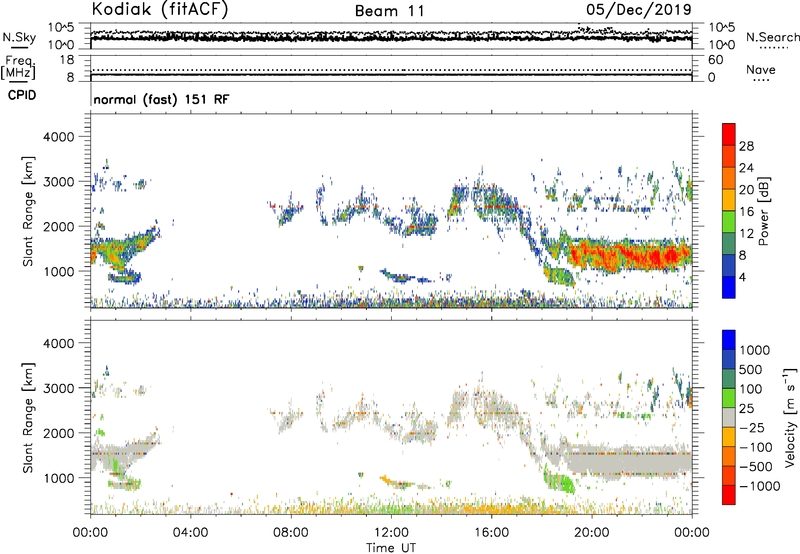Click the red bottom segment of velocity colorbar
Screen dimensions: 800x554
point(729,495)
